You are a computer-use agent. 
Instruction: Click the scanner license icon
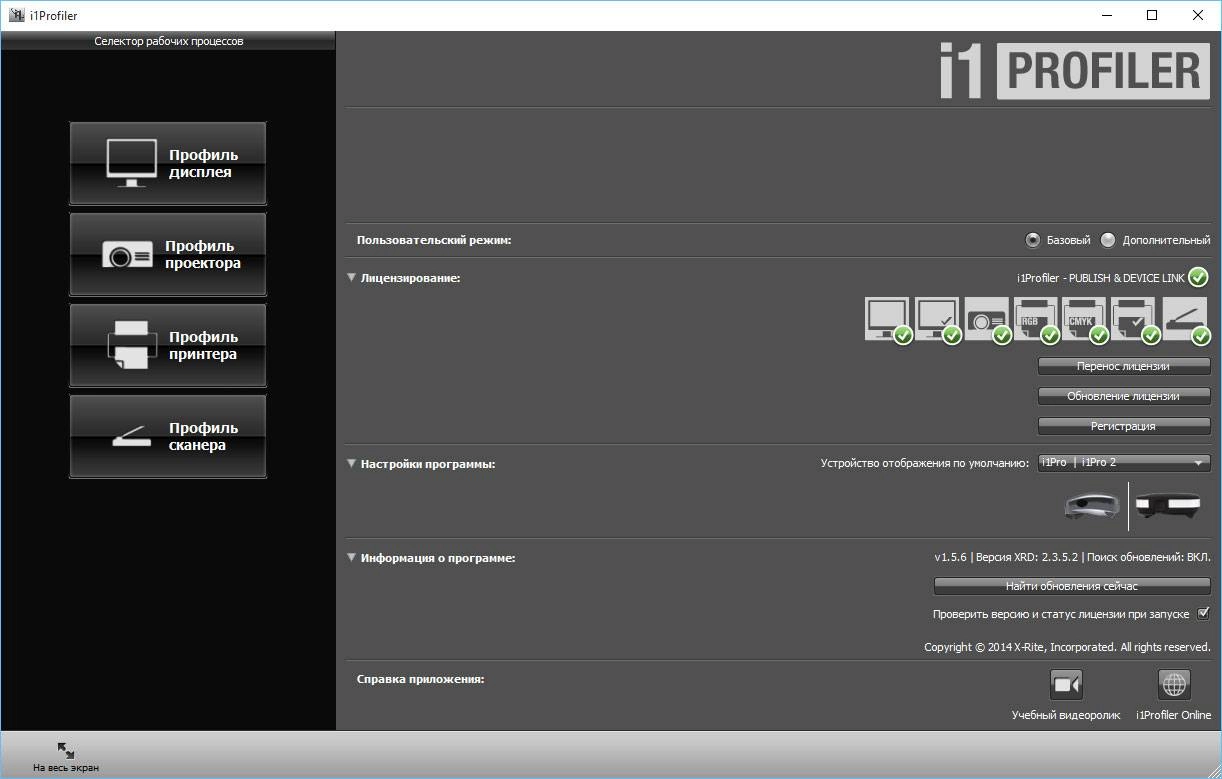coord(1185,320)
